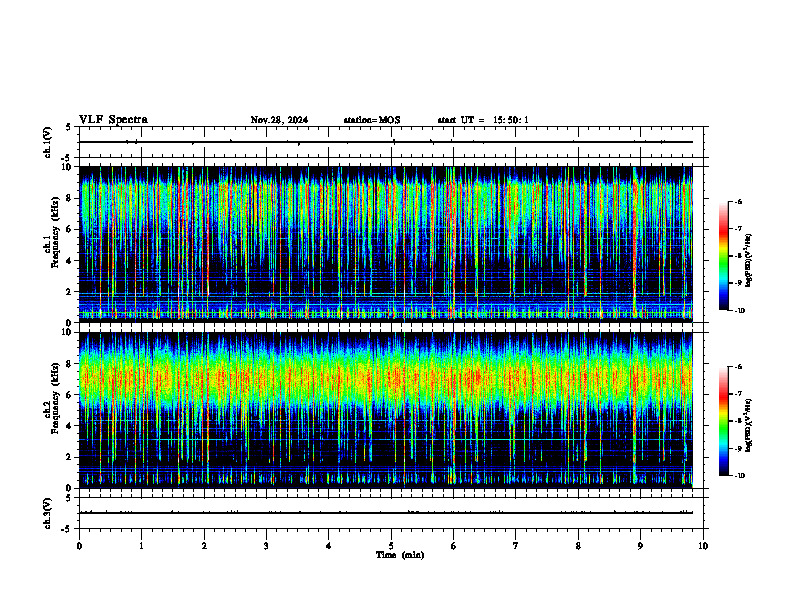Click the time axis tick label '5'
Image resolution: width=792 pixels, height=612 pixels.
(391, 546)
